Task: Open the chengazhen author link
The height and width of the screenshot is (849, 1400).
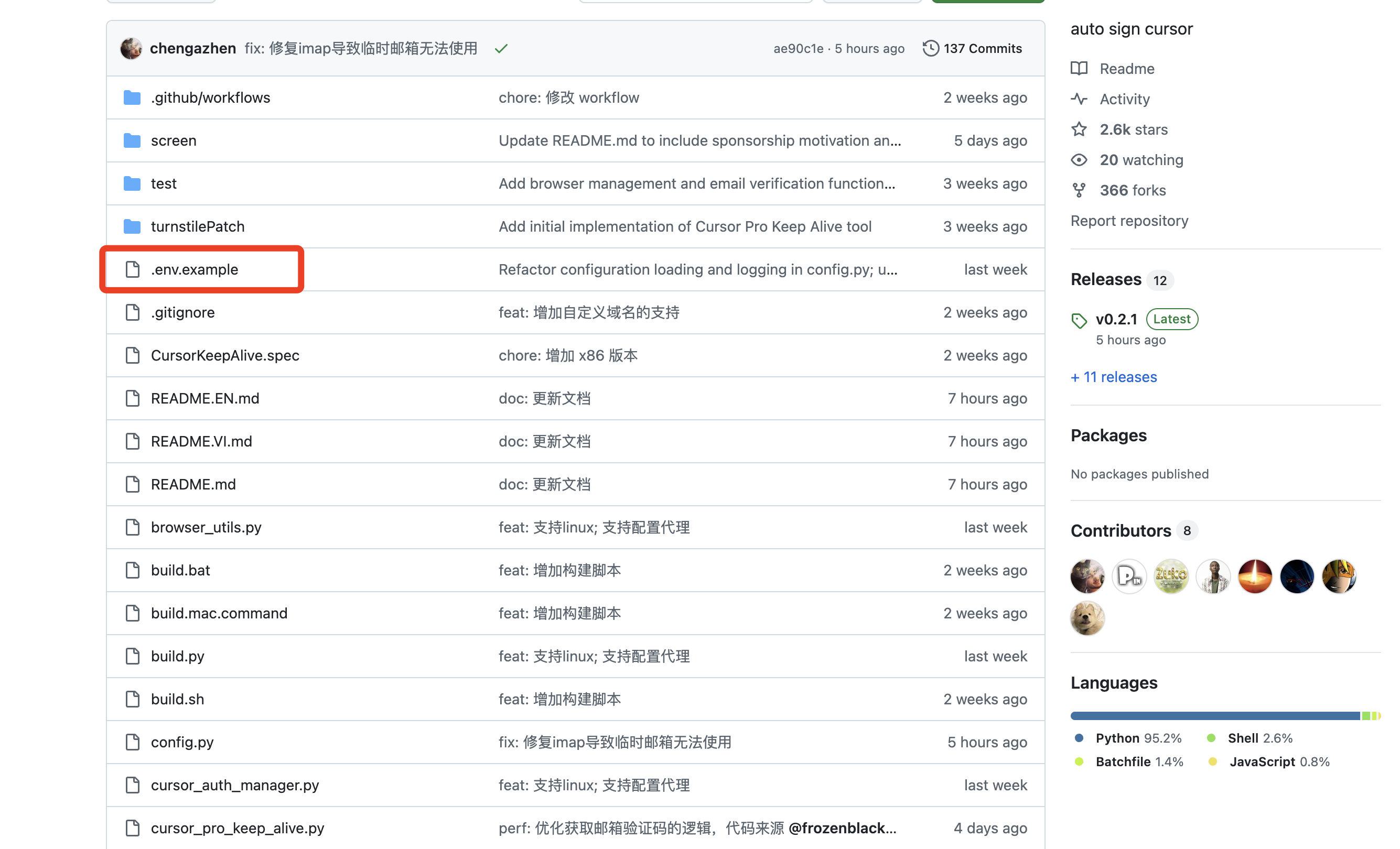Action: click(x=192, y=48)
